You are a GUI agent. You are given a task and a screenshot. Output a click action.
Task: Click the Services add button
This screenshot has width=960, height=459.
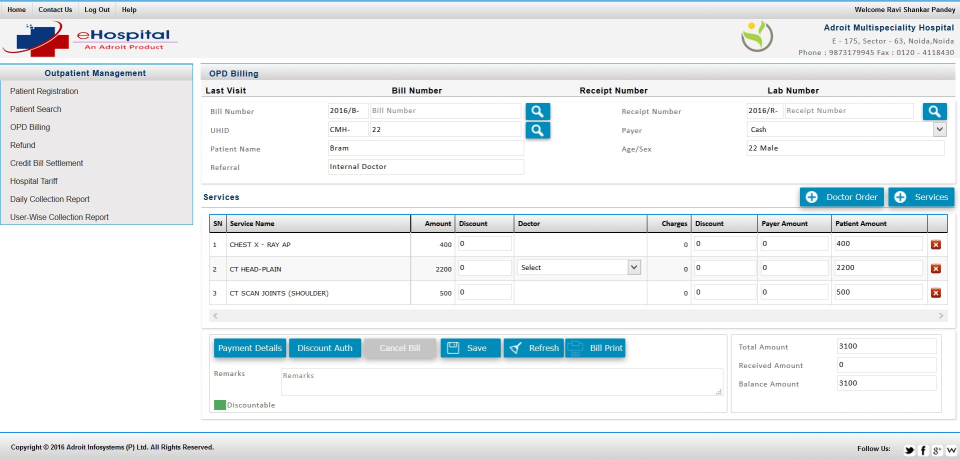coord(921,197)
